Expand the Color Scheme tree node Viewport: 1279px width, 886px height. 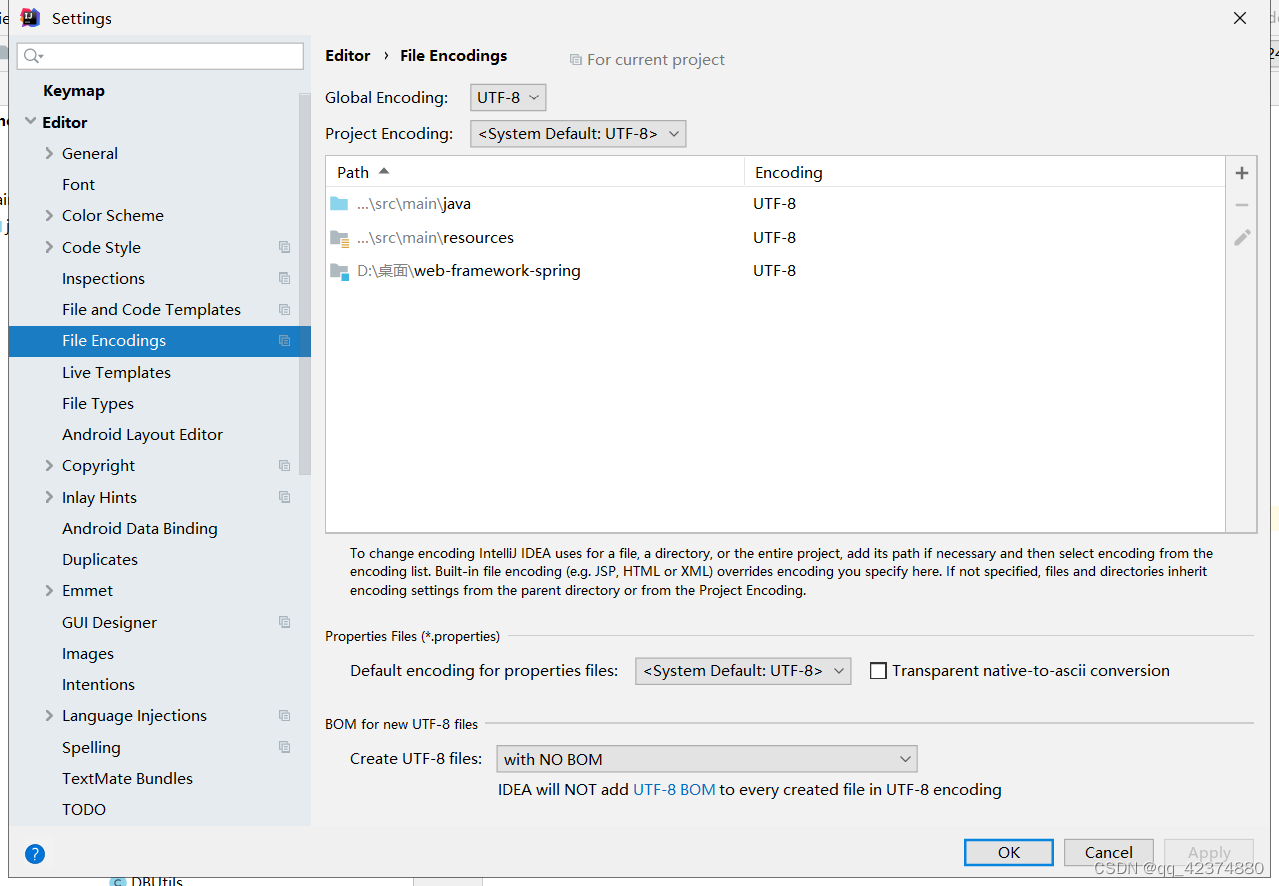(49, 216)
